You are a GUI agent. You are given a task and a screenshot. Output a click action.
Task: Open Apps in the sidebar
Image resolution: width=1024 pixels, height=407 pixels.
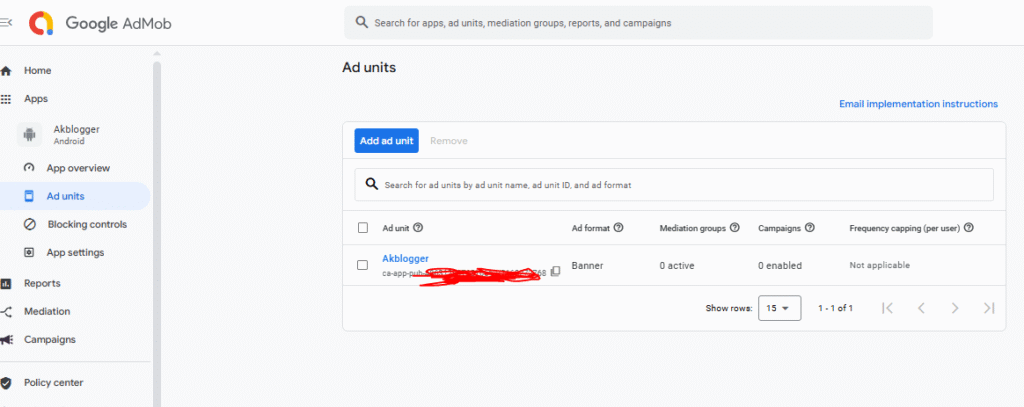point(36,99)
